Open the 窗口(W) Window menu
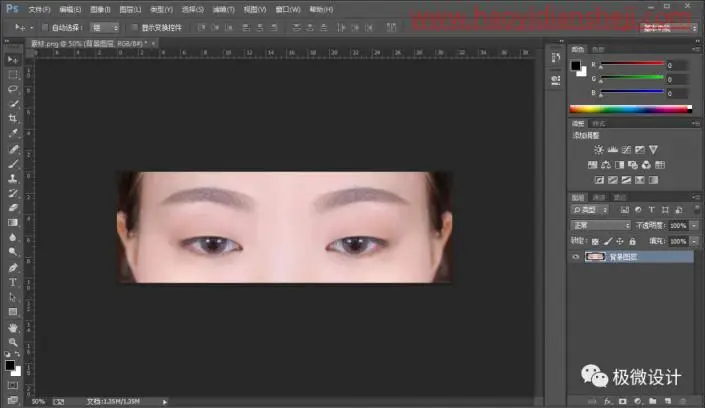Viewport: 705px width, 408px height. [288, 9]
